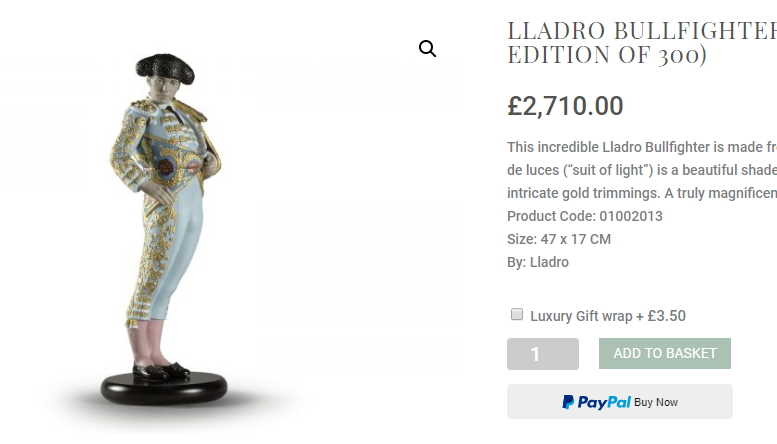Viewport: 777px width, 444px height.
Task: Open the bullfighter figurine product image
Action: 165,228
